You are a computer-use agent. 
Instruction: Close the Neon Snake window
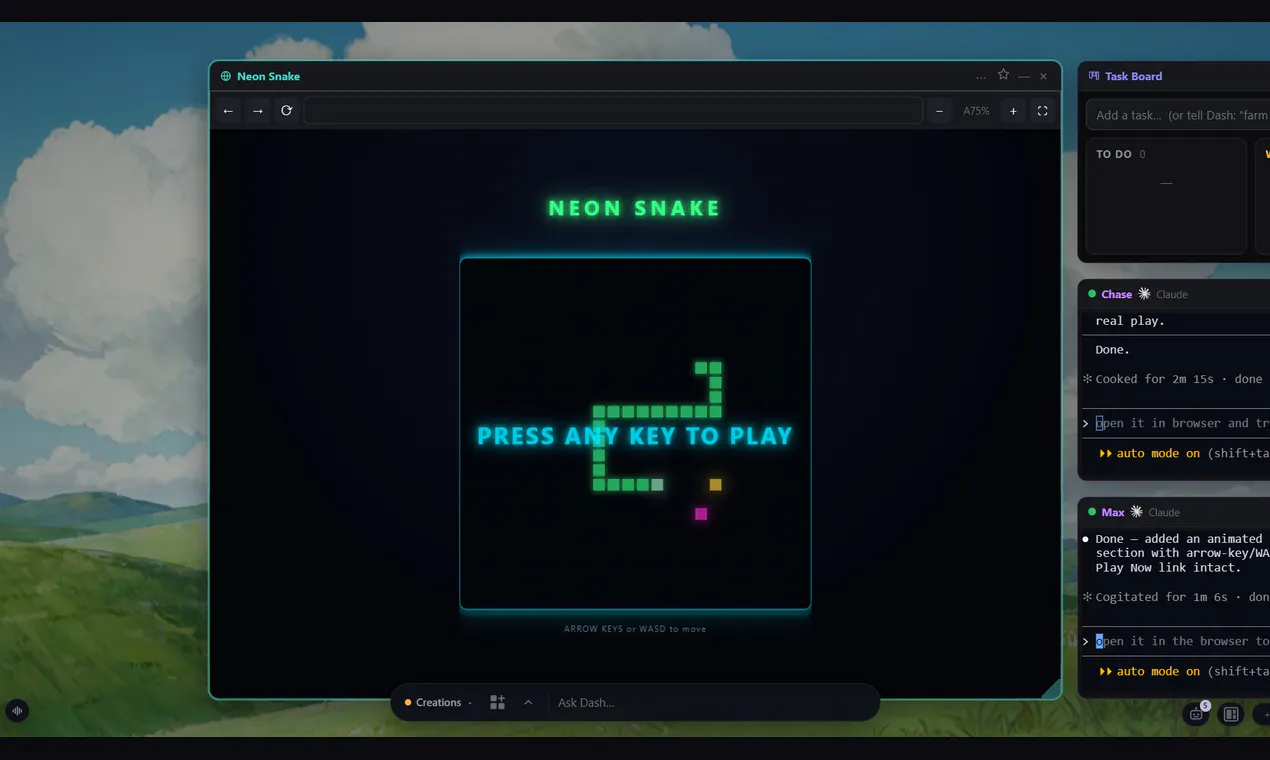pyautogui.click(x=1043, y=76)
